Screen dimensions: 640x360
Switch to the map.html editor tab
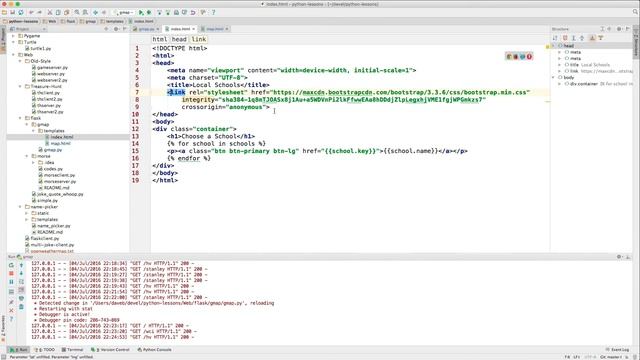coord(214,29)
